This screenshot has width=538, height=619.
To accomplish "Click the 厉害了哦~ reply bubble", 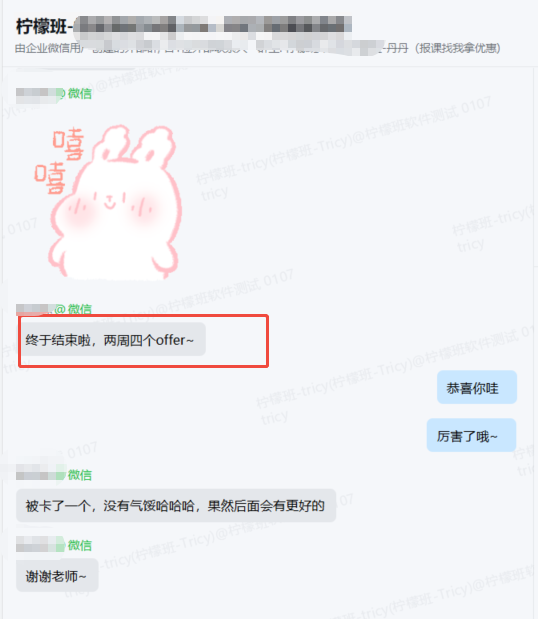I will (471, 435).
